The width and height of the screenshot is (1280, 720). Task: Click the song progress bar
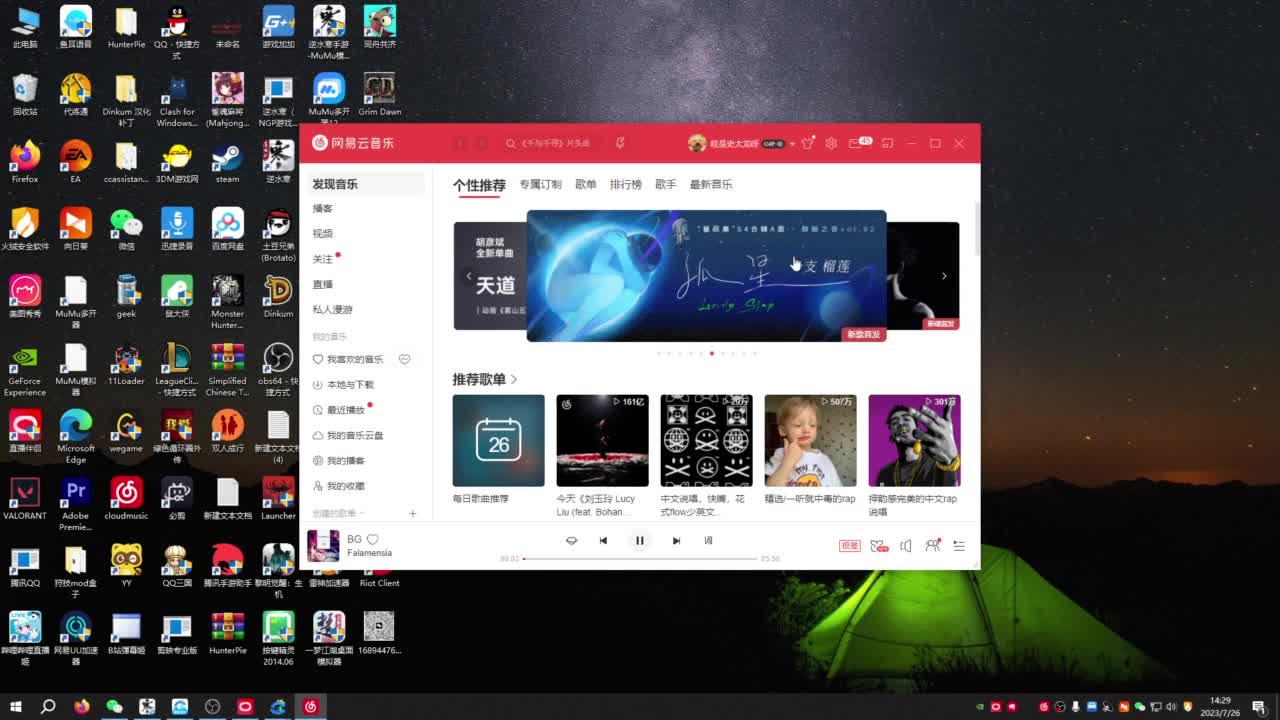click(640, 558)
